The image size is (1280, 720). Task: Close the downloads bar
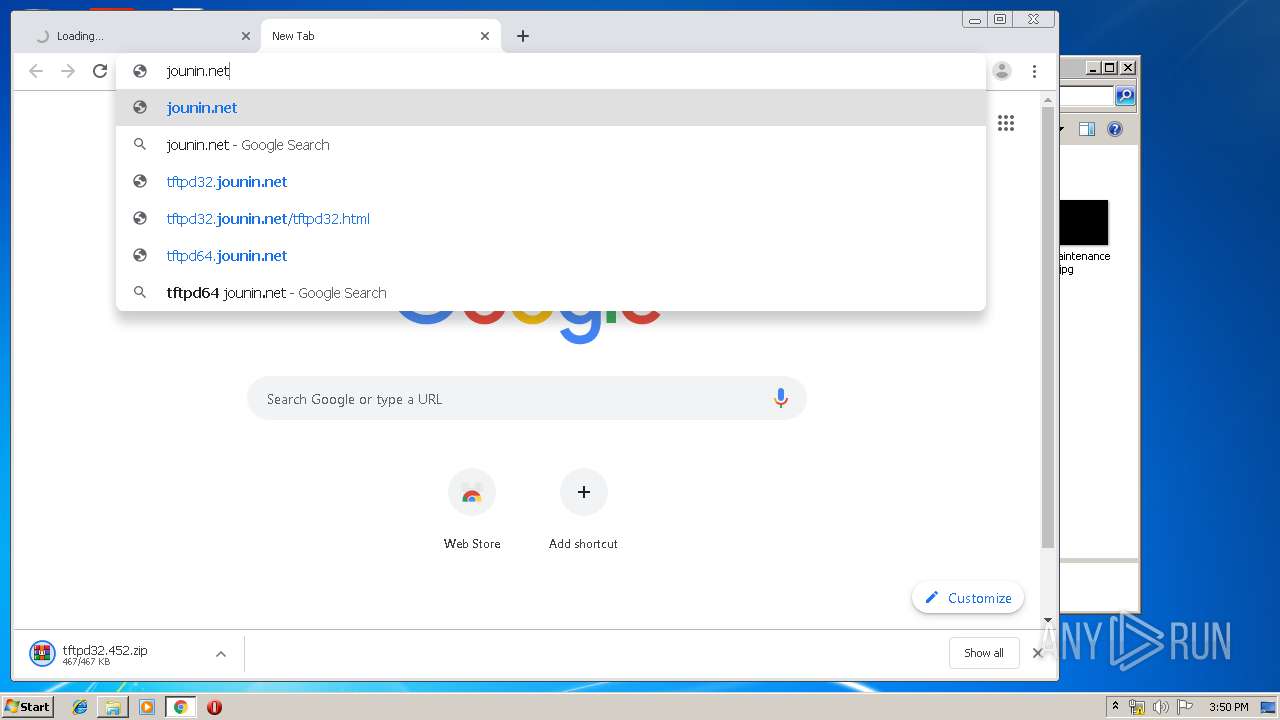pos(1037,653)
